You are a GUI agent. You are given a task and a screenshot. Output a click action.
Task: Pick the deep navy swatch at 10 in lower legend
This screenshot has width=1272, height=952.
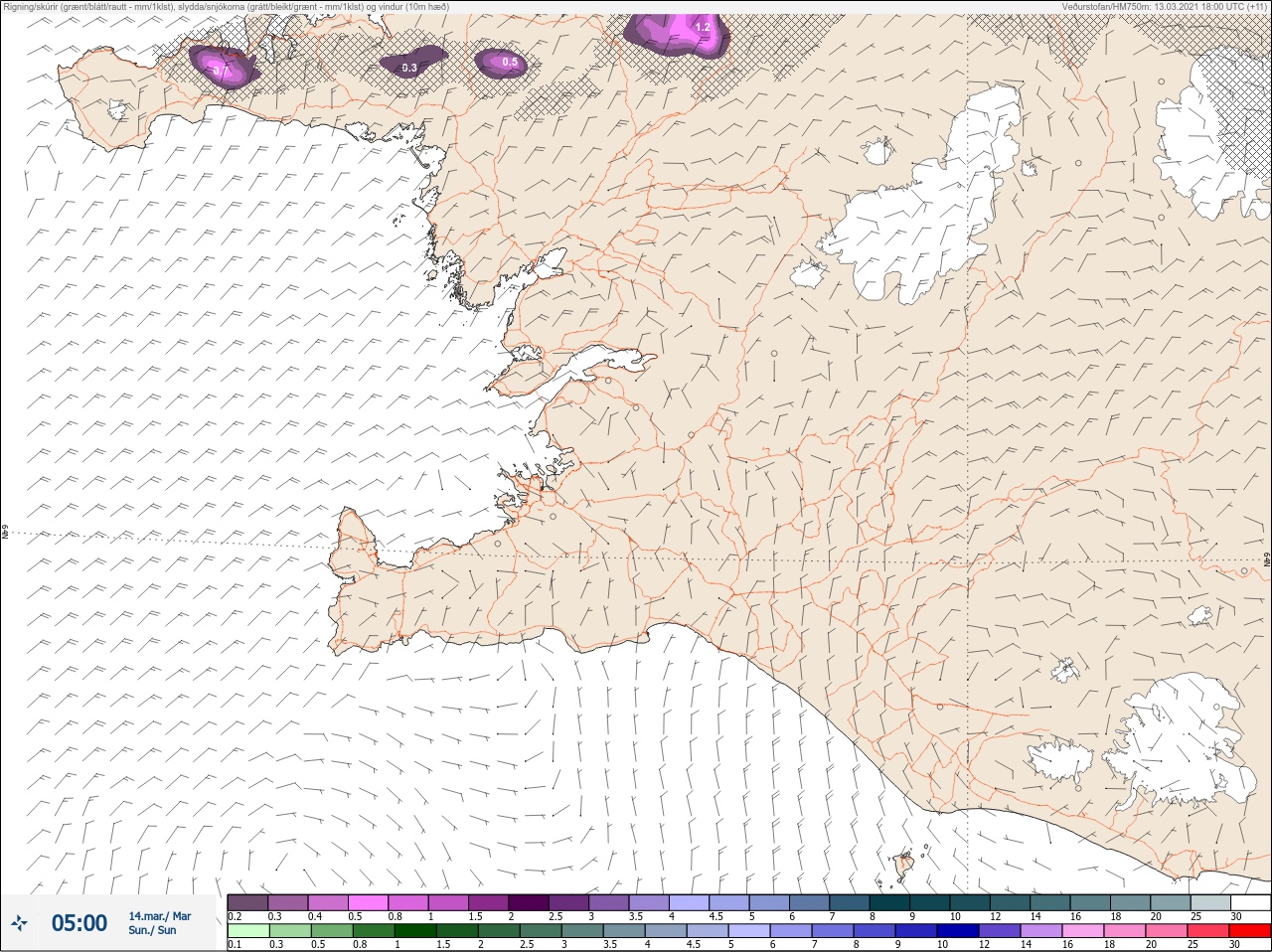(x=958, y=932)
